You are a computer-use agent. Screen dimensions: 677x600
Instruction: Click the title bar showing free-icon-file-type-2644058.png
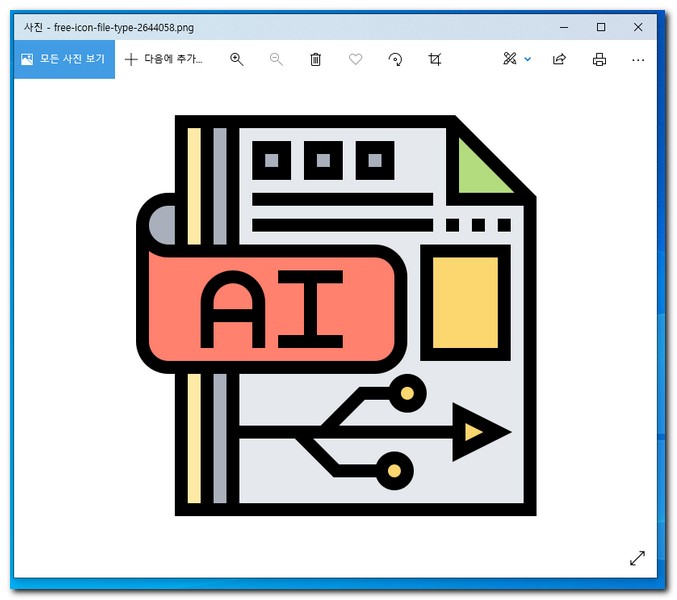(300, 27)
